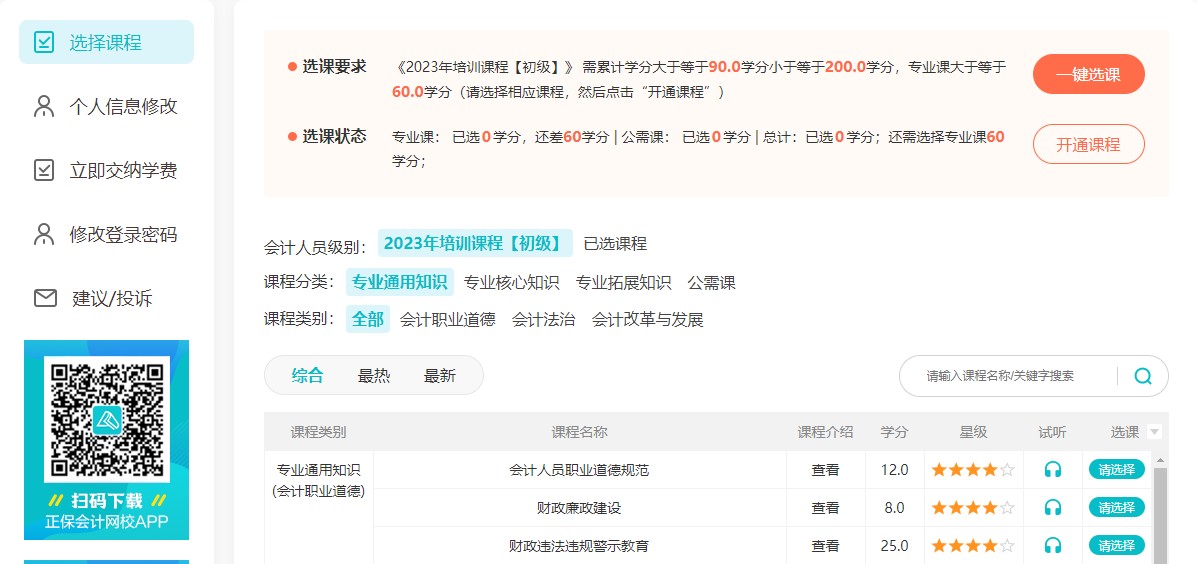Click the 12.0 credit value
Image resolution: width=1197 pixels, height=564 pixels.
(x=895, y=470)
